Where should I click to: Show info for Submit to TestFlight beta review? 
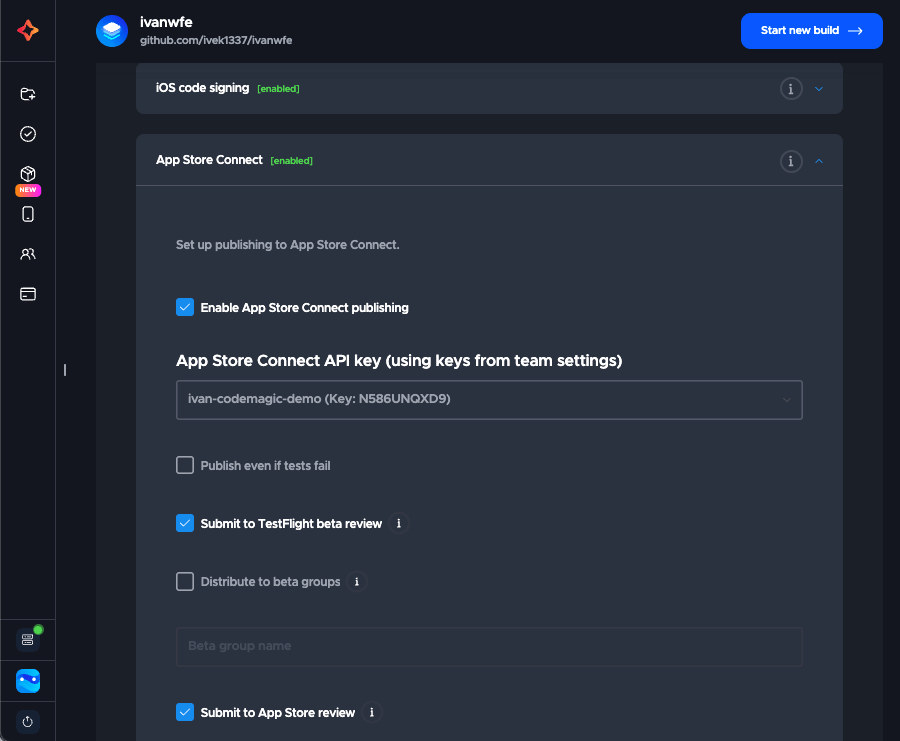pyautogui.click(x=399, y=523)
